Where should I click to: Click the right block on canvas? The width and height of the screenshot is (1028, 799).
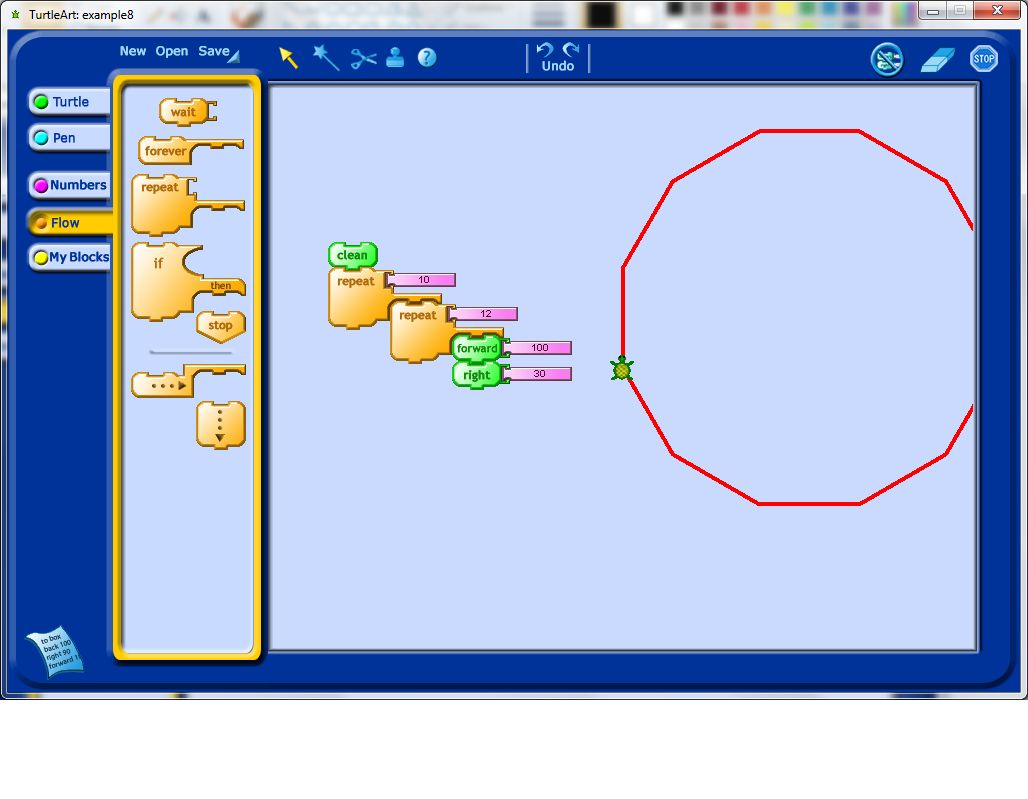pos(477,375)
